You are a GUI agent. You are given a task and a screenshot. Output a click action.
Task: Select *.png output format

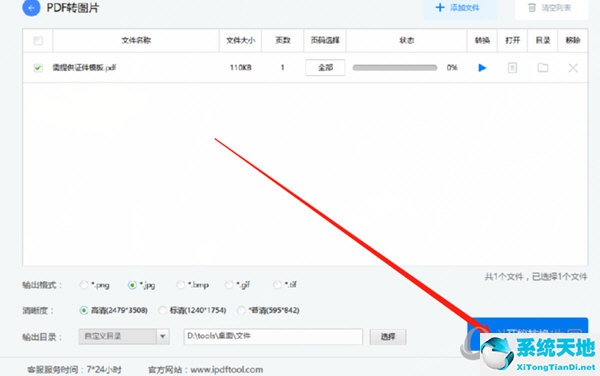click(x=83, y=285)
